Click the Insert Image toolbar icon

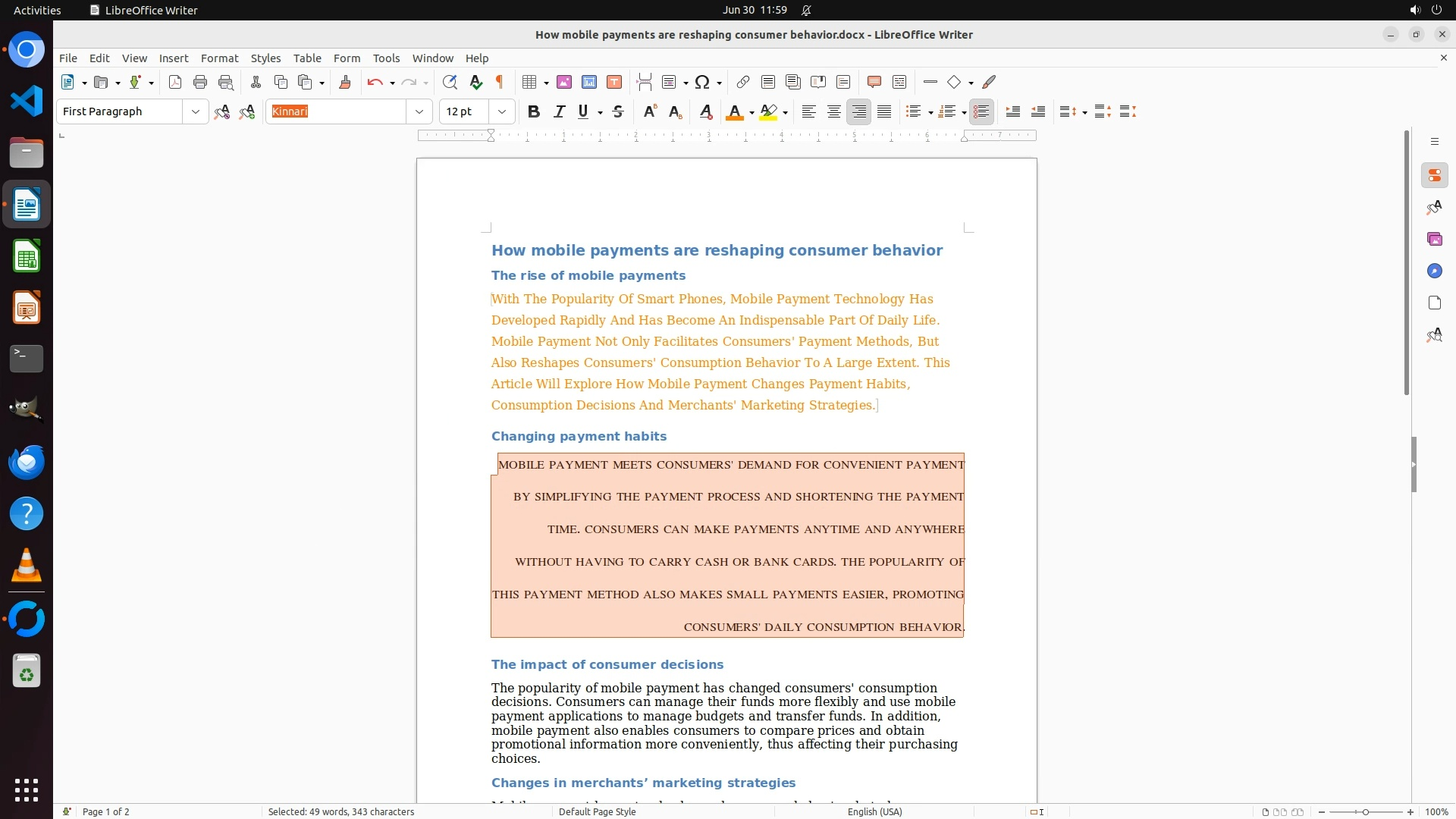[x=564, y=83]
